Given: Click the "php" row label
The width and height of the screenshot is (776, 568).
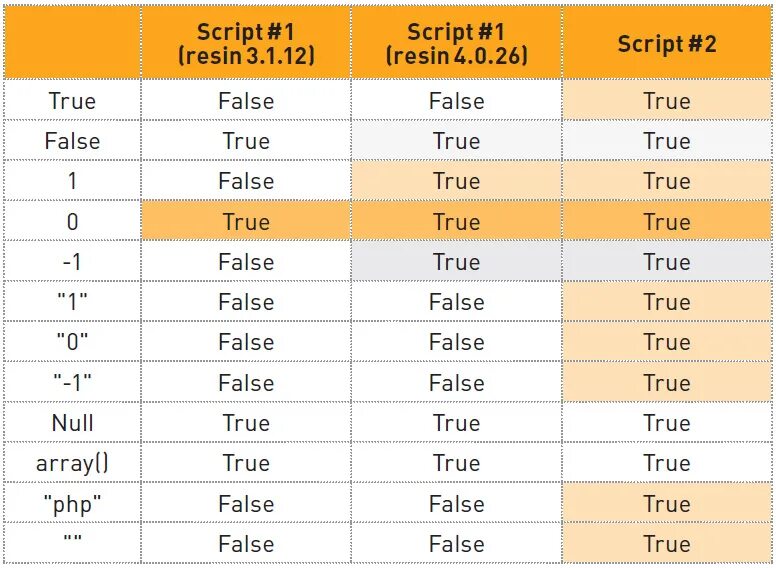Looking at the screenshot, I should [72, 504].
